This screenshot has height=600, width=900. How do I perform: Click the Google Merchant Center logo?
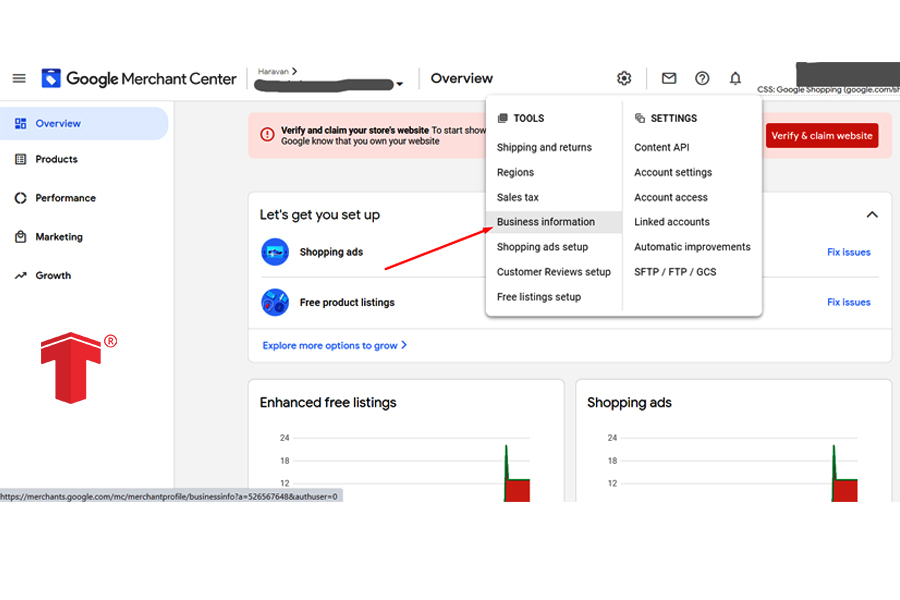point(138,78)
